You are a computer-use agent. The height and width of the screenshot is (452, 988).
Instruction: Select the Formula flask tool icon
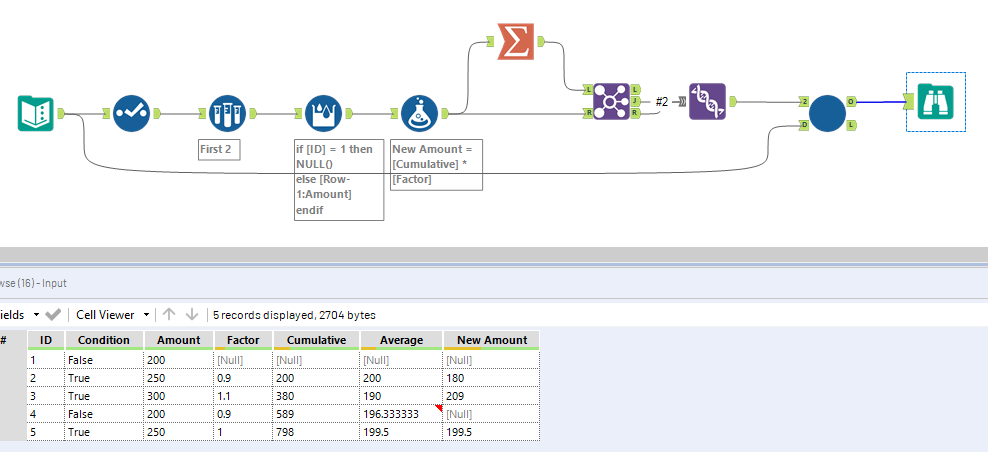click(x=419, y=113)
